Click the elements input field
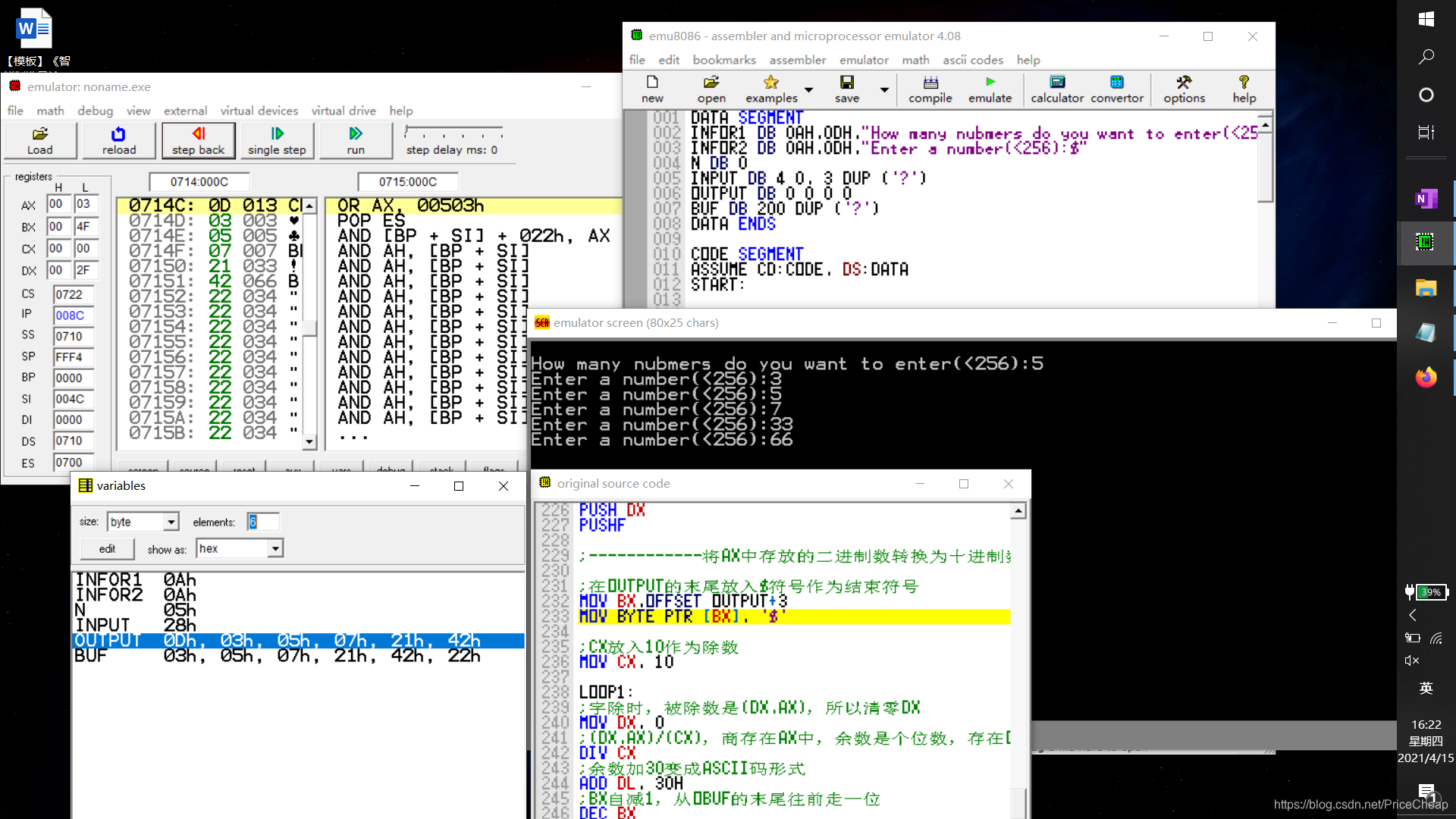The width and height of the screenshot is (1456, 819). pos(263,522)
